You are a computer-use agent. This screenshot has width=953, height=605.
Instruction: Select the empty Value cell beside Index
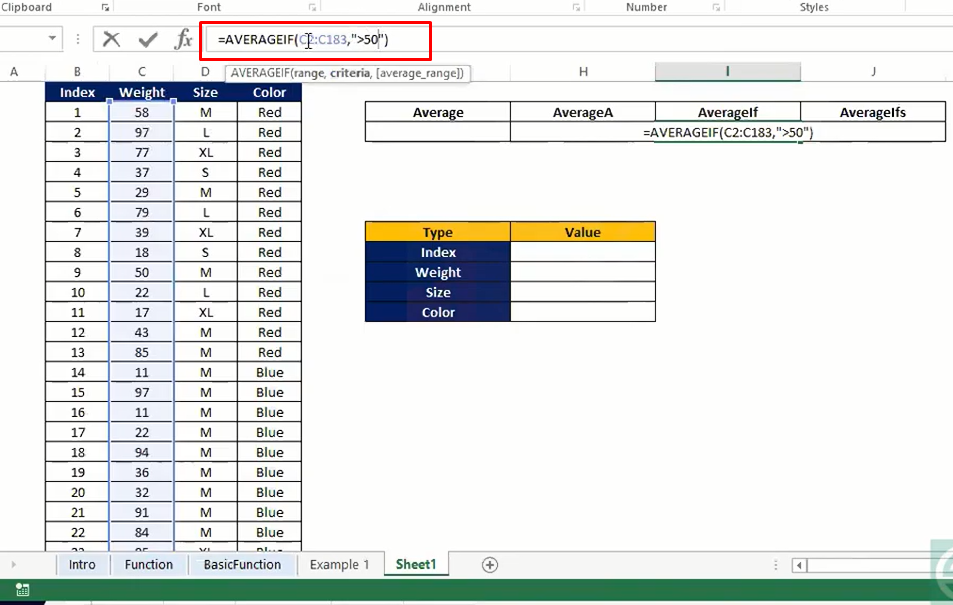(583, 252)
